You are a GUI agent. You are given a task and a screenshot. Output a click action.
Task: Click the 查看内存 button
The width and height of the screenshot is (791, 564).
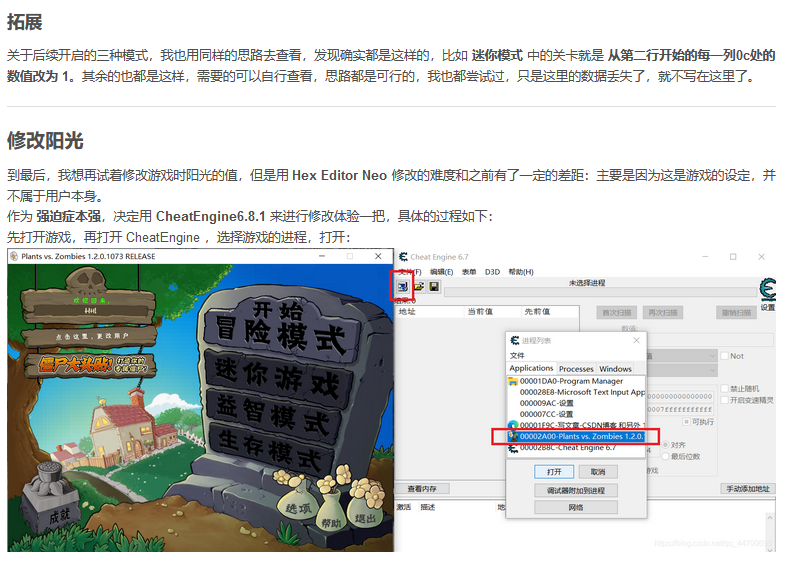click(x=422, y=489)
